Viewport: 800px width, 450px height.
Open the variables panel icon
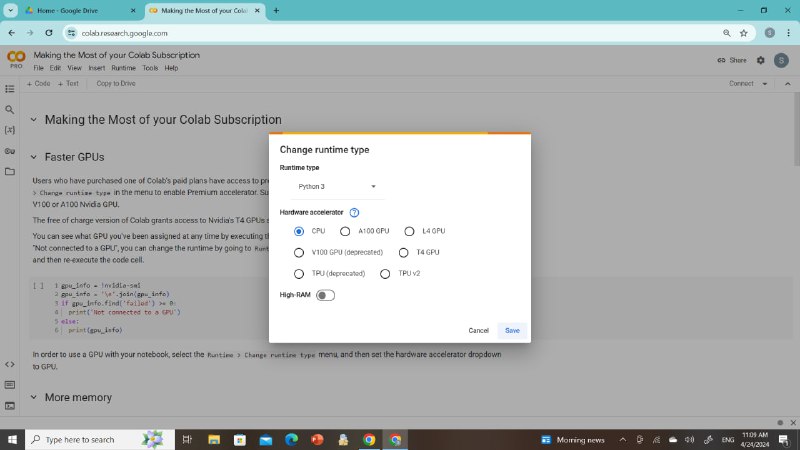(x=10, y=130)
